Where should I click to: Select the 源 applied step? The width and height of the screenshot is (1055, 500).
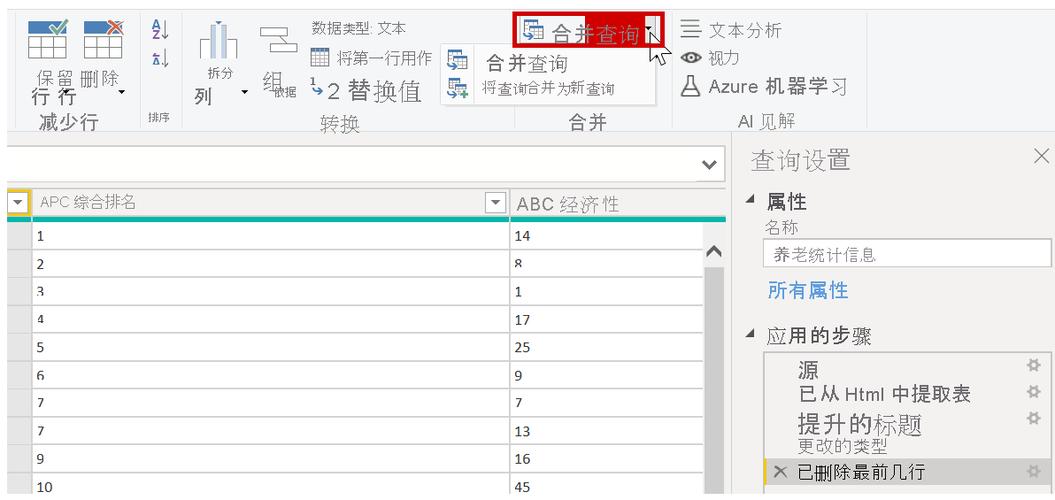[x=808, y=369]
